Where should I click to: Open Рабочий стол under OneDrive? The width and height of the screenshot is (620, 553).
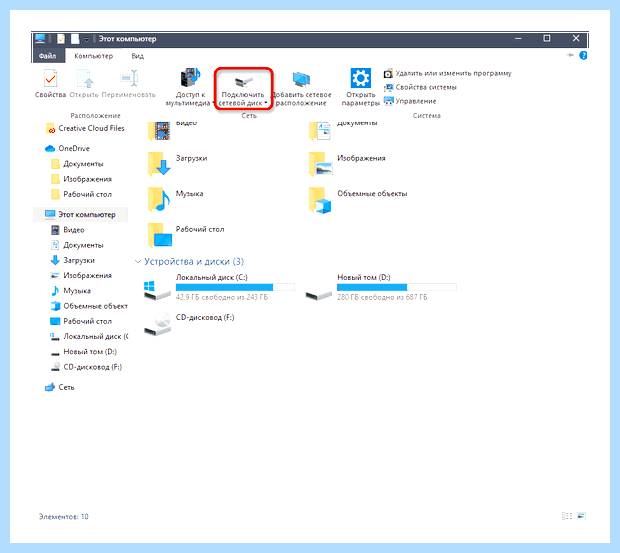tap(81, 194)
